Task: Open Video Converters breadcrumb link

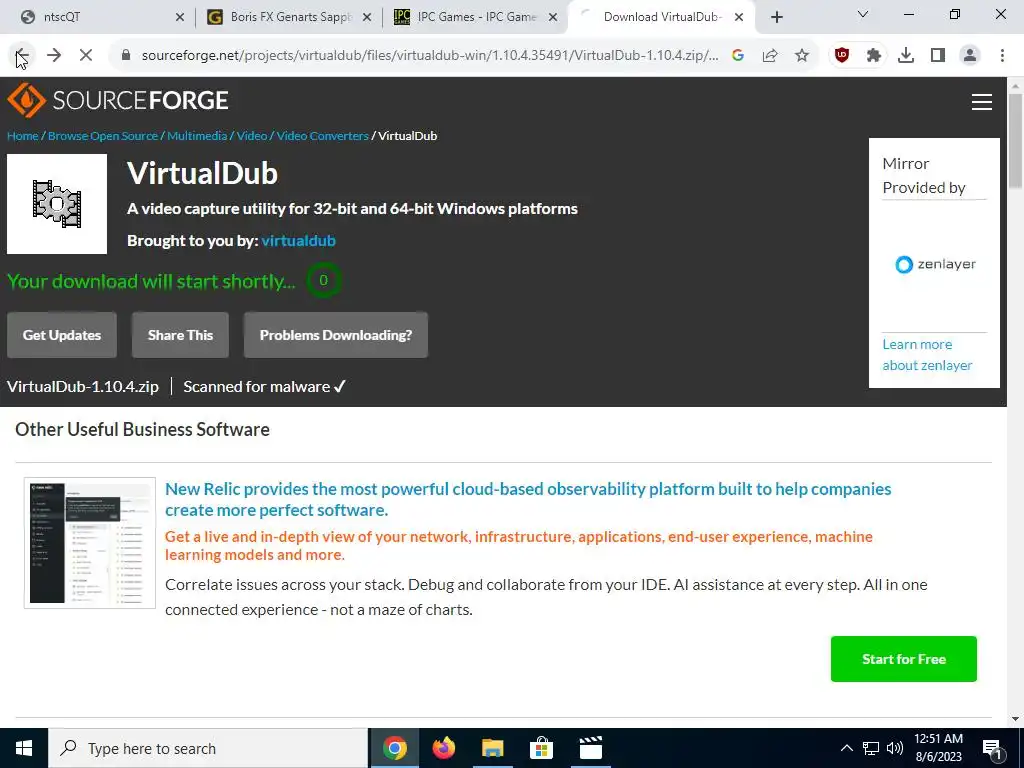Action: point(323,136)
